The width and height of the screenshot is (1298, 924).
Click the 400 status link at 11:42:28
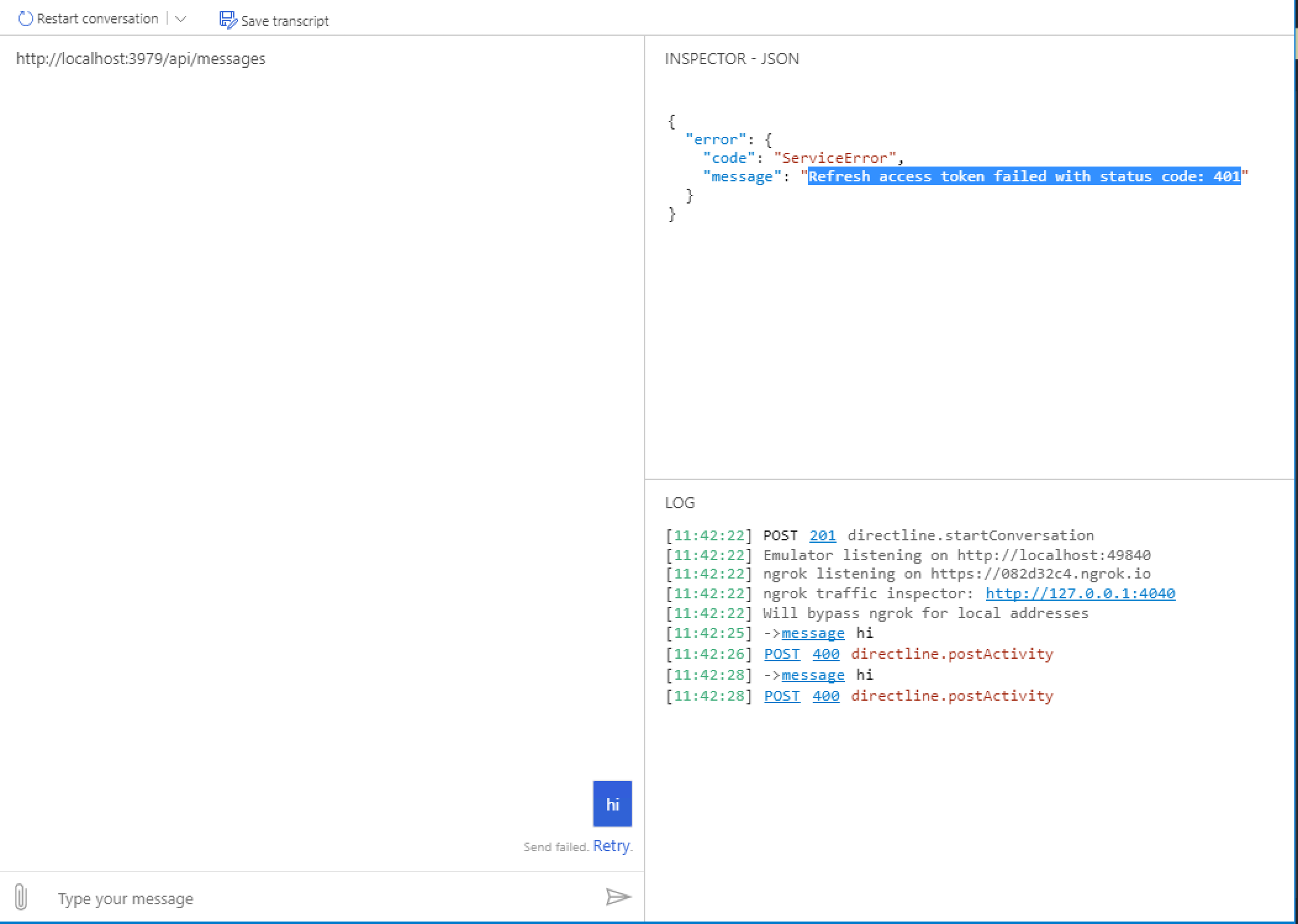click(x=825, y=696)
